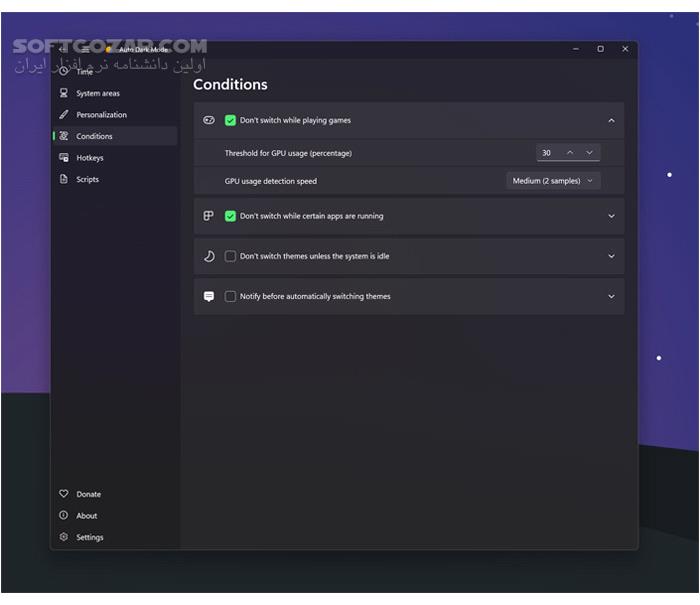Click the Threshold for GPU usage label
The width and height of the screenshot is (700, 605).
[288, 153]
